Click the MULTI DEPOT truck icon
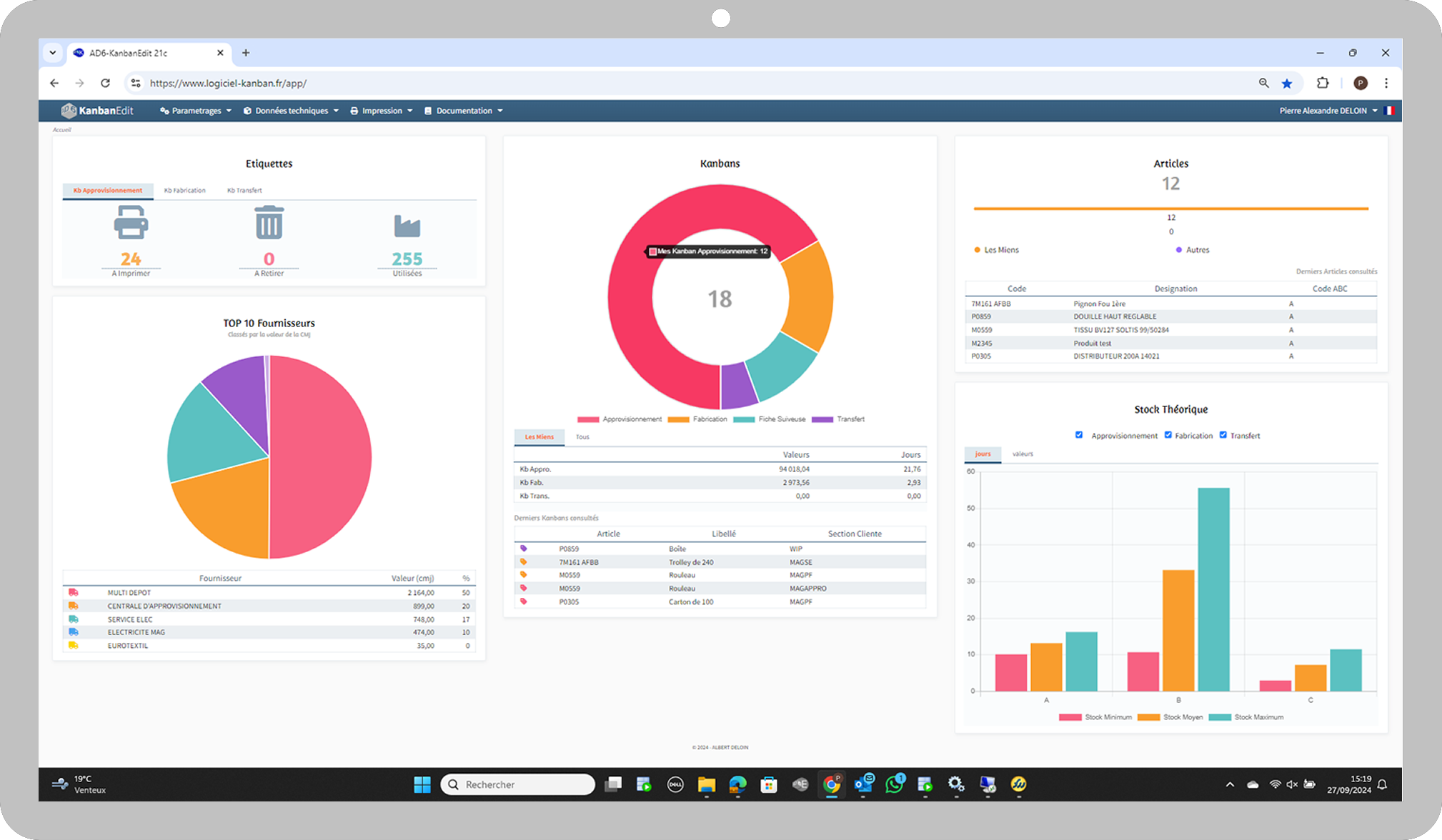 point(74,593)
